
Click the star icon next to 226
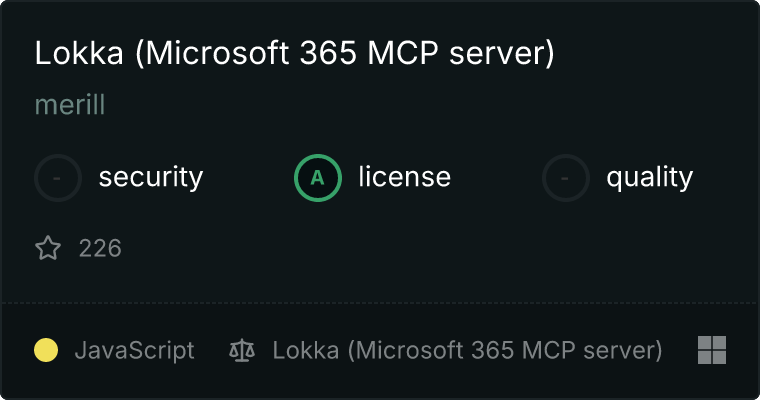coord(48,248)
